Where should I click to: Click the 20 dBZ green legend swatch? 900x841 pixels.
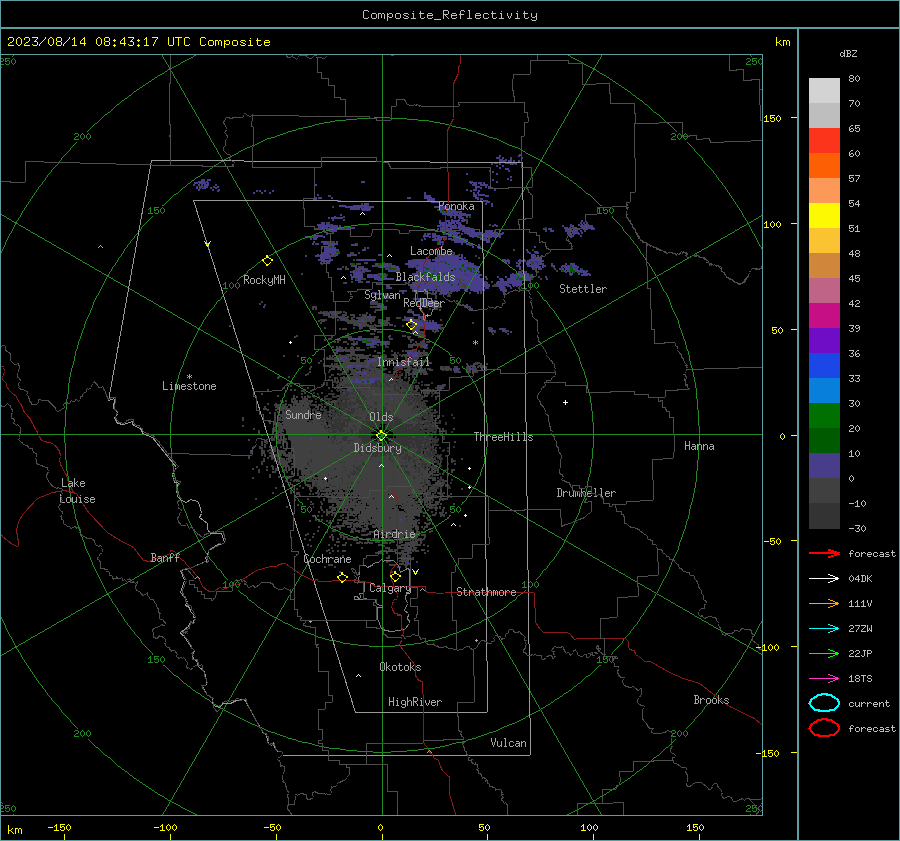pos(824,440)
